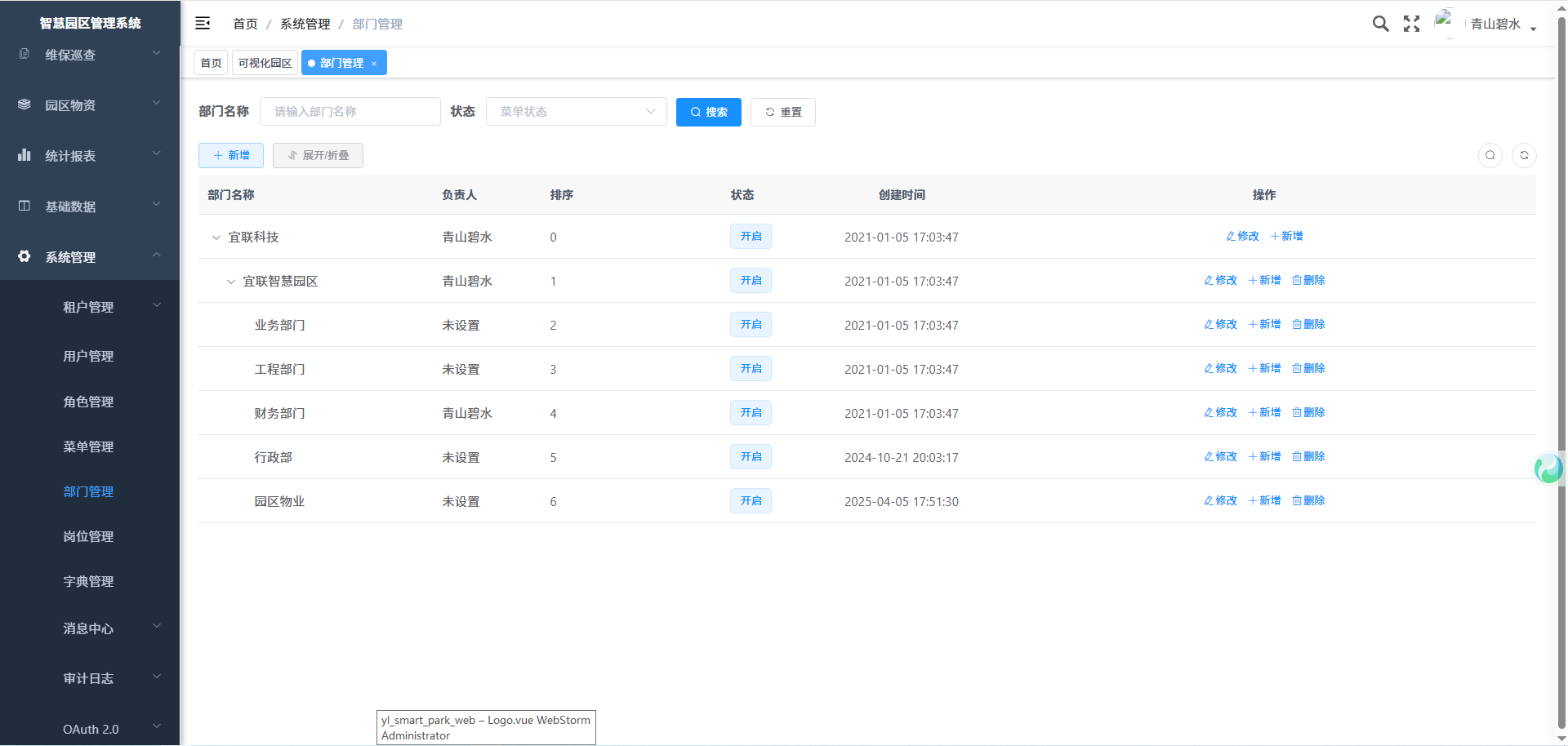Hide the search bar using round search icon
Viewport: 1568px width, 746px height.
pos(1490,155)
